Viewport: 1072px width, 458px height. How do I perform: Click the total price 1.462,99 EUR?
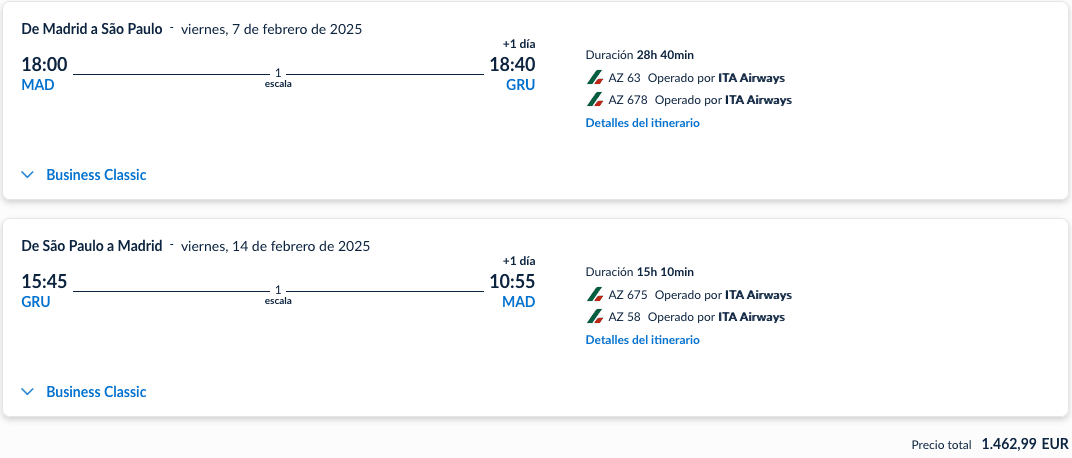tap(1025, 444)
